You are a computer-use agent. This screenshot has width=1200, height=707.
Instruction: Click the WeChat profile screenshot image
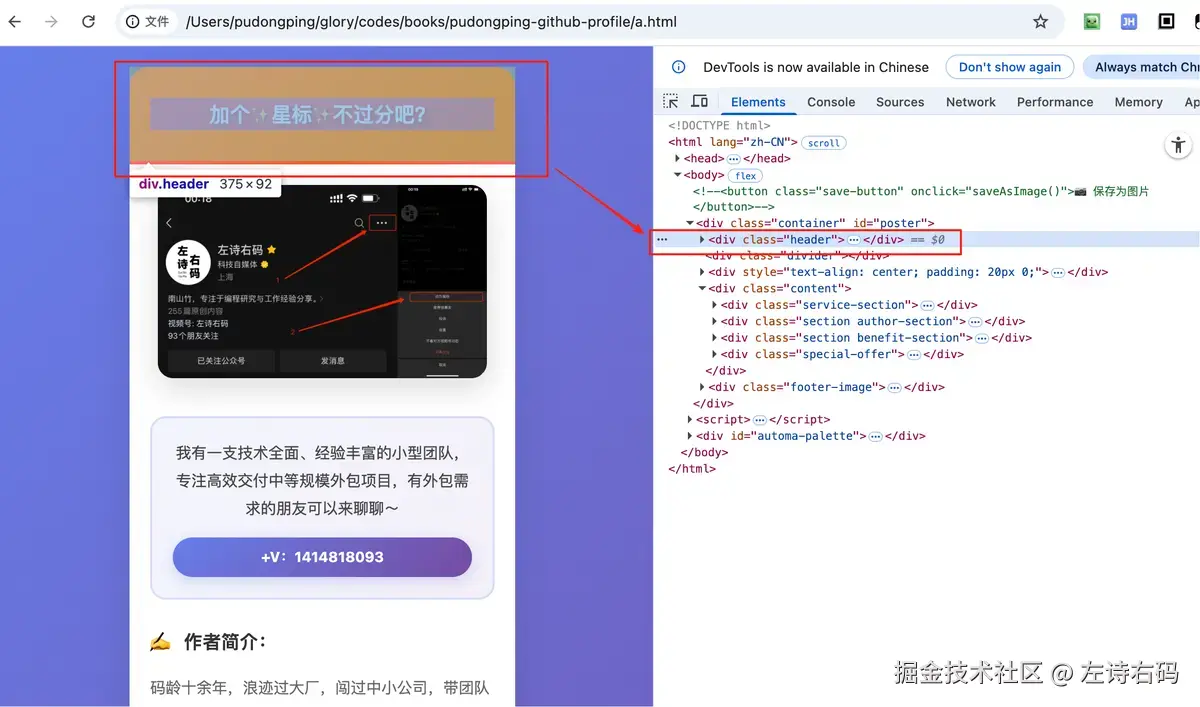point(322,281)
